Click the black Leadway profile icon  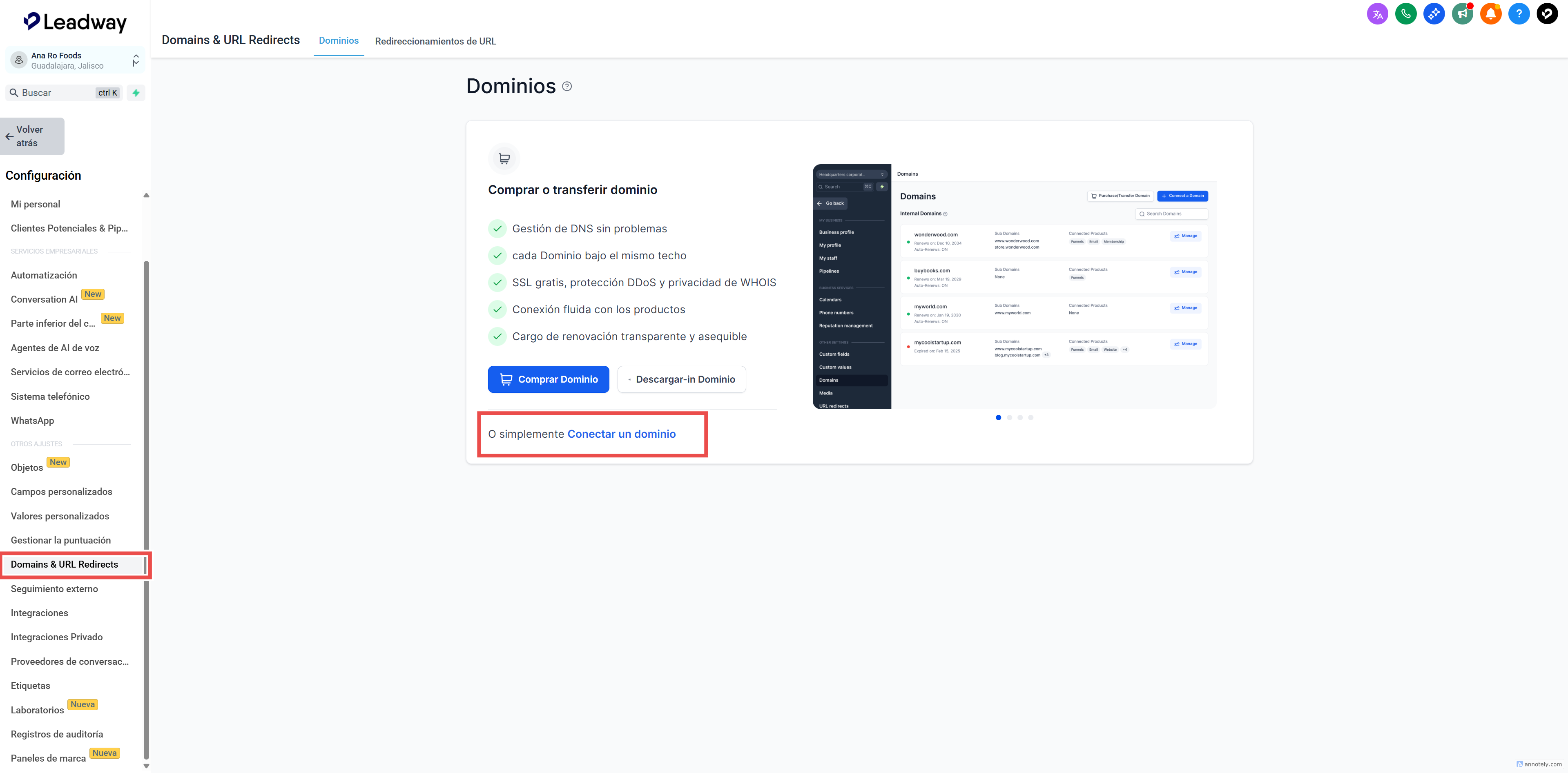point(1547,13)
